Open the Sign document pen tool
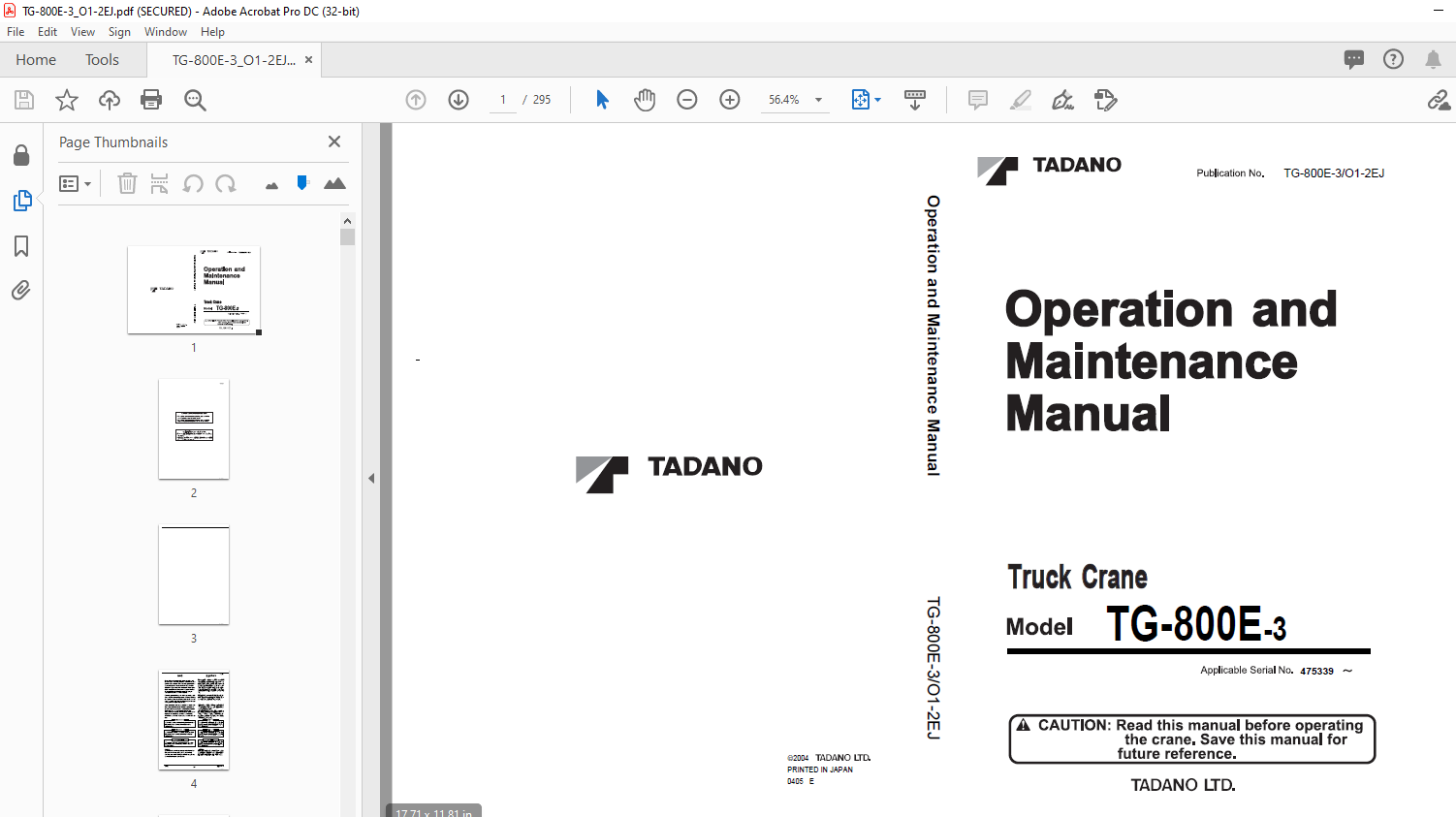The width and height of the screenshot is (1456, 817). point(1063,100)
